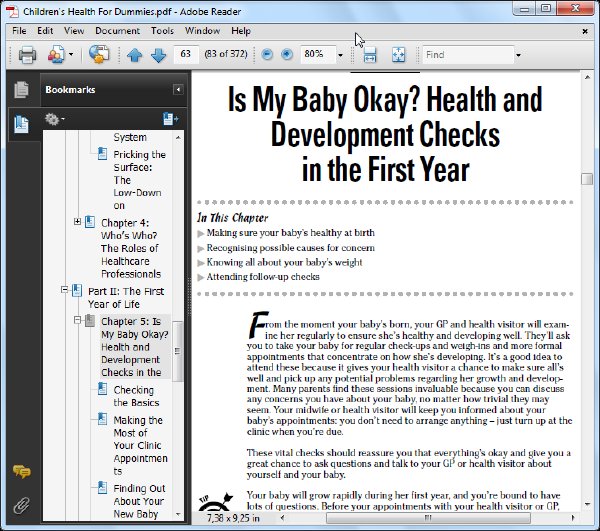The image size is (600, 531).
Task: Open the File menu
Action: [19, 31]
